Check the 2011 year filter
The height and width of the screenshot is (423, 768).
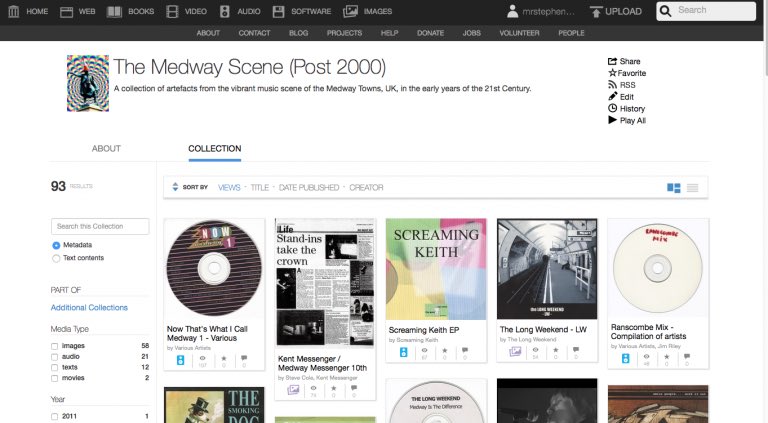[x=54, y=417]
